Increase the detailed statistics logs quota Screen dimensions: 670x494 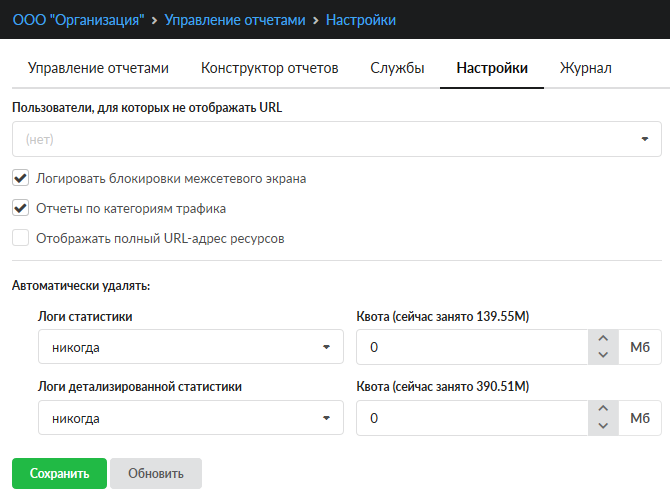point(603,409)
